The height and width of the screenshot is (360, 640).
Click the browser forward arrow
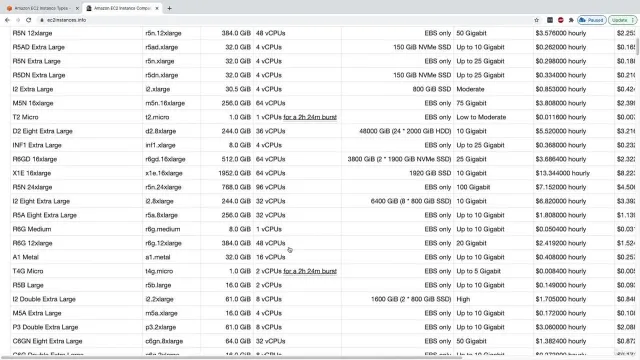(x=18, y=20)
